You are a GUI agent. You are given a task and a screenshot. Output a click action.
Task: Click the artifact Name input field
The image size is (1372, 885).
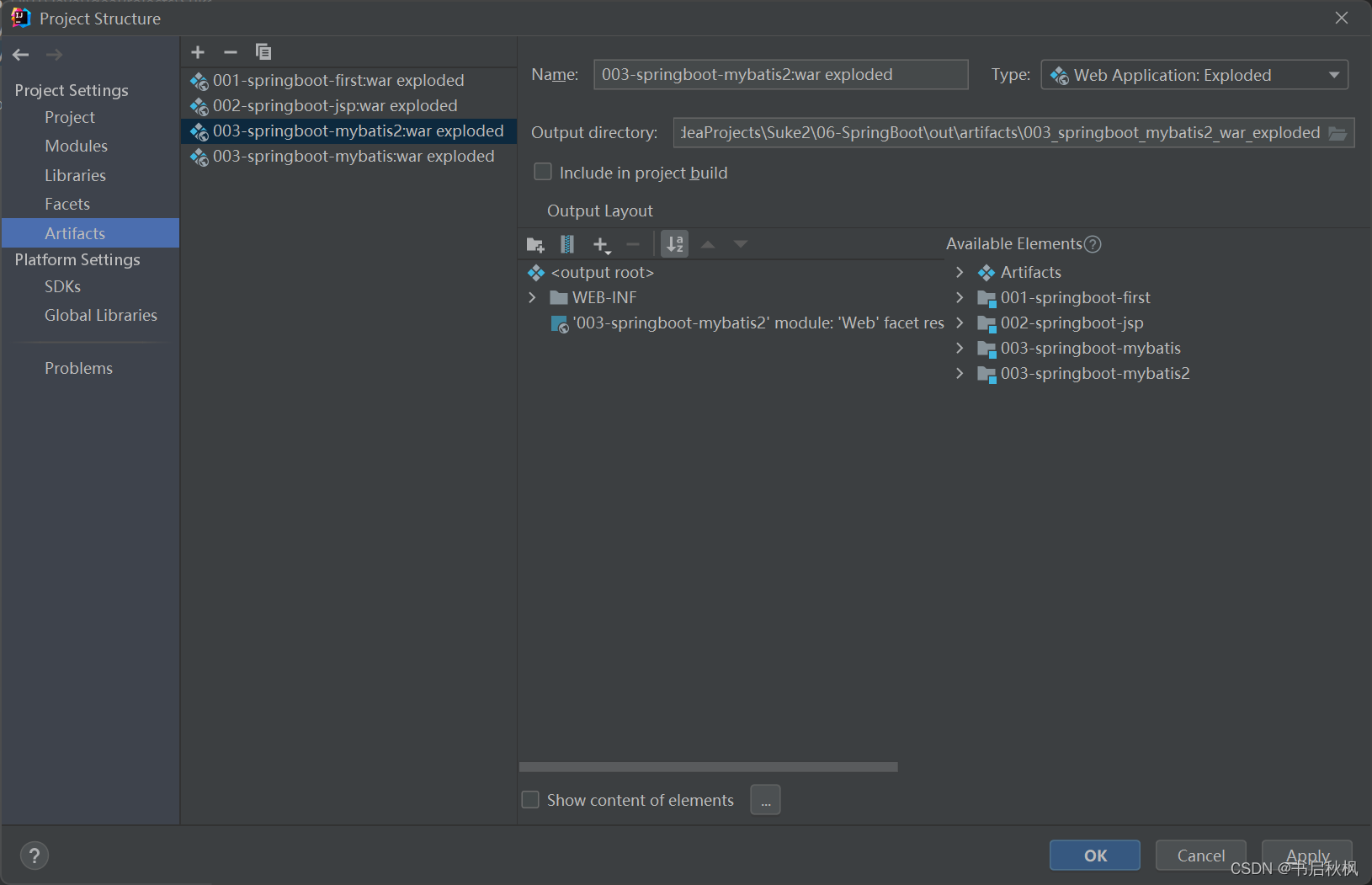781,75
